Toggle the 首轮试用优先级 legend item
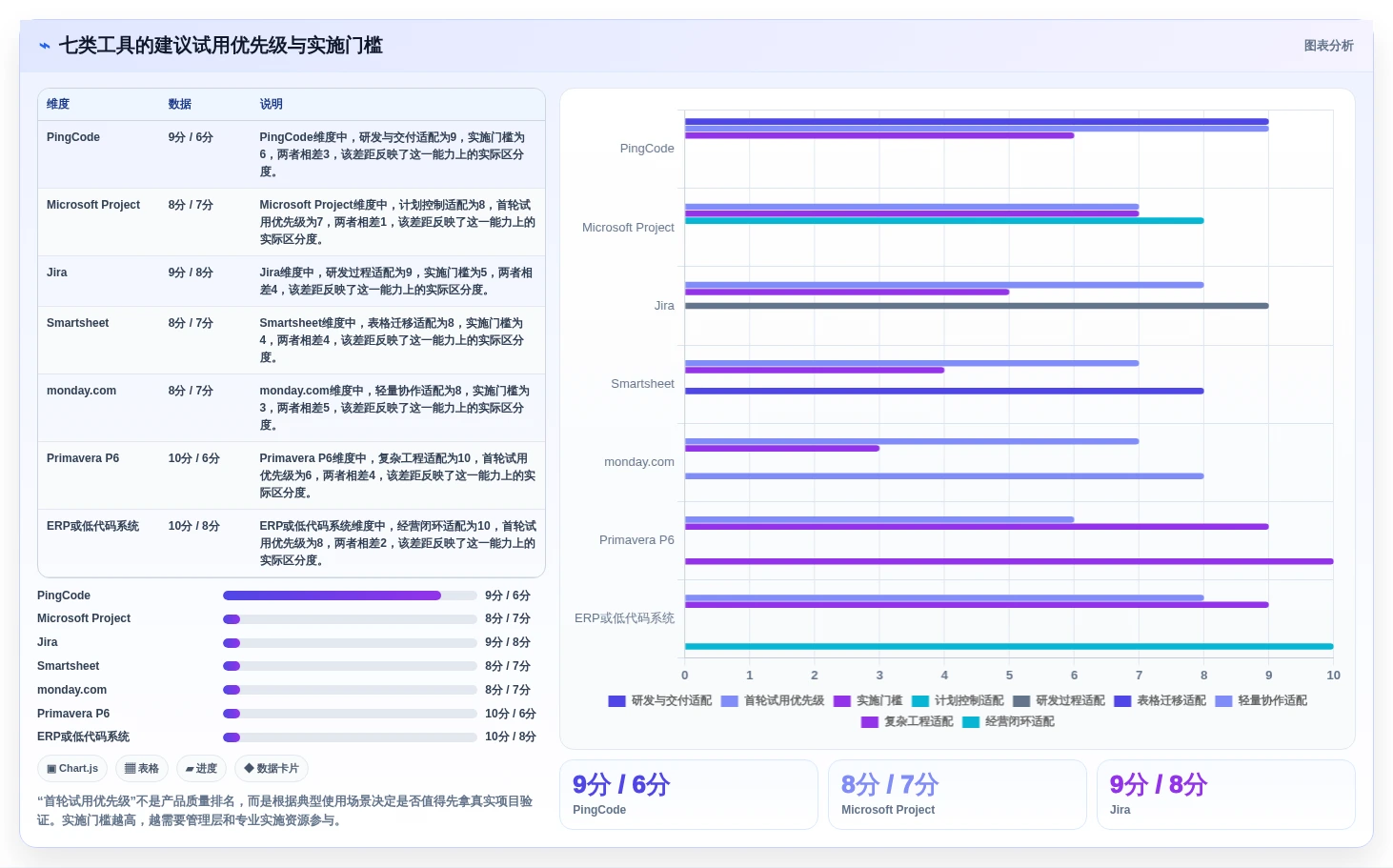 773,700
